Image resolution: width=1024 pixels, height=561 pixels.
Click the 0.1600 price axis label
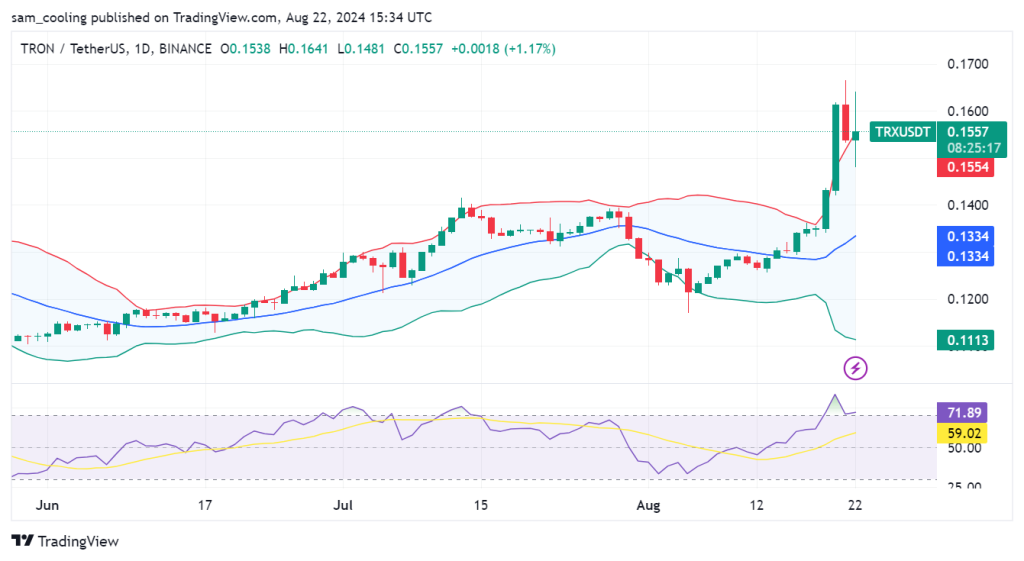tap(968, 111)
